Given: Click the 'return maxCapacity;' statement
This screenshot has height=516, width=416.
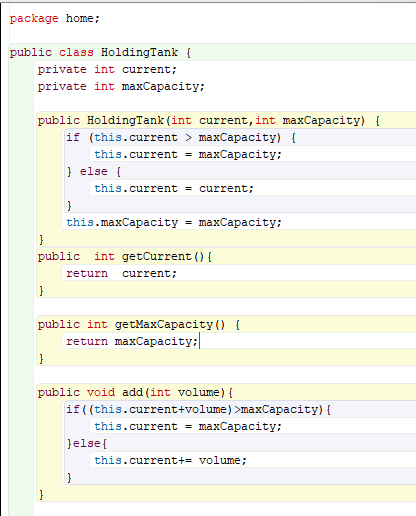Looking at the screenshot, I should tap(132, 341).
